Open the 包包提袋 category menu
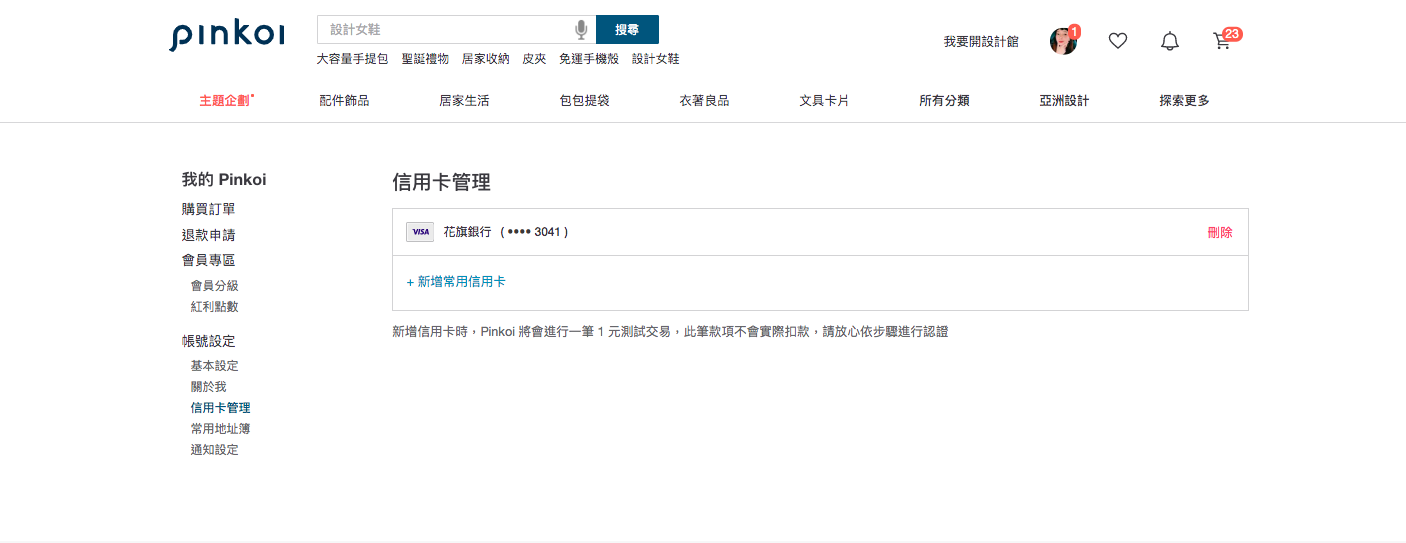1406x543 pixels. (x=584, y=101)
